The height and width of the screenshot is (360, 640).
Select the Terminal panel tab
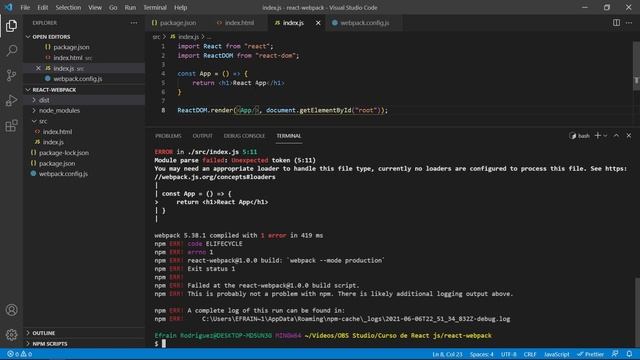pos(289,136)
